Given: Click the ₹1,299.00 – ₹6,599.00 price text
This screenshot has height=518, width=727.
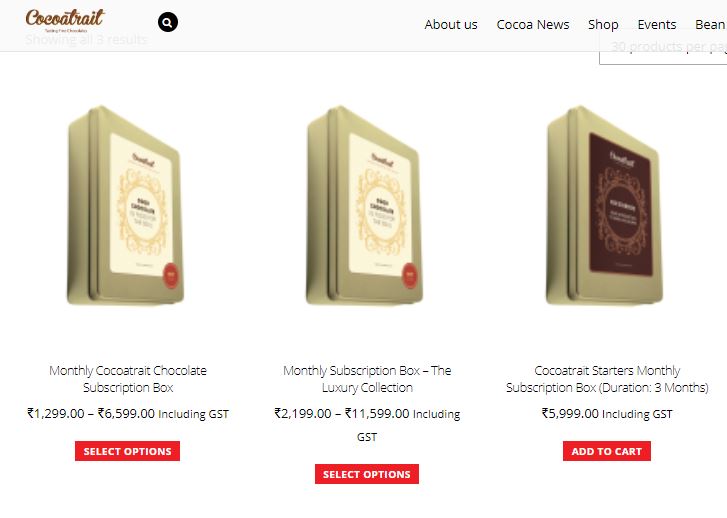Looking at the screenshot, I should tap(91, 414).
